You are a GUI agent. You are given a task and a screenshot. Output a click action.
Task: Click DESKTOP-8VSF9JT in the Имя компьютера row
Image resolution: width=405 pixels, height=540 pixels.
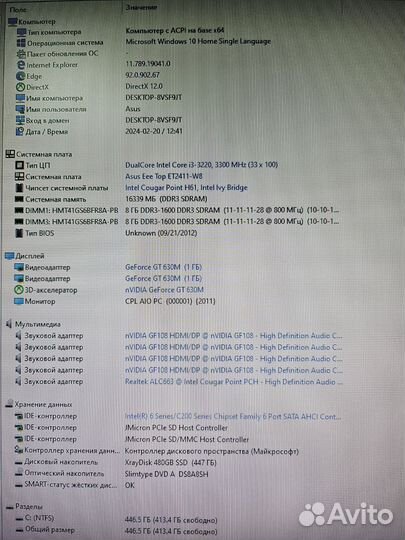click(x=154, y=97)
